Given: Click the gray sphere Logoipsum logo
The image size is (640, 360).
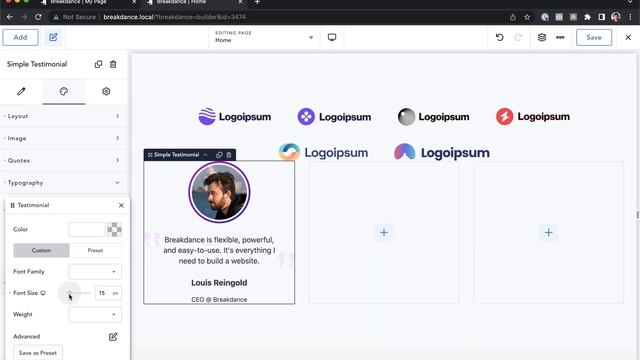Looking at the screenshot, I should click(433, 117).
